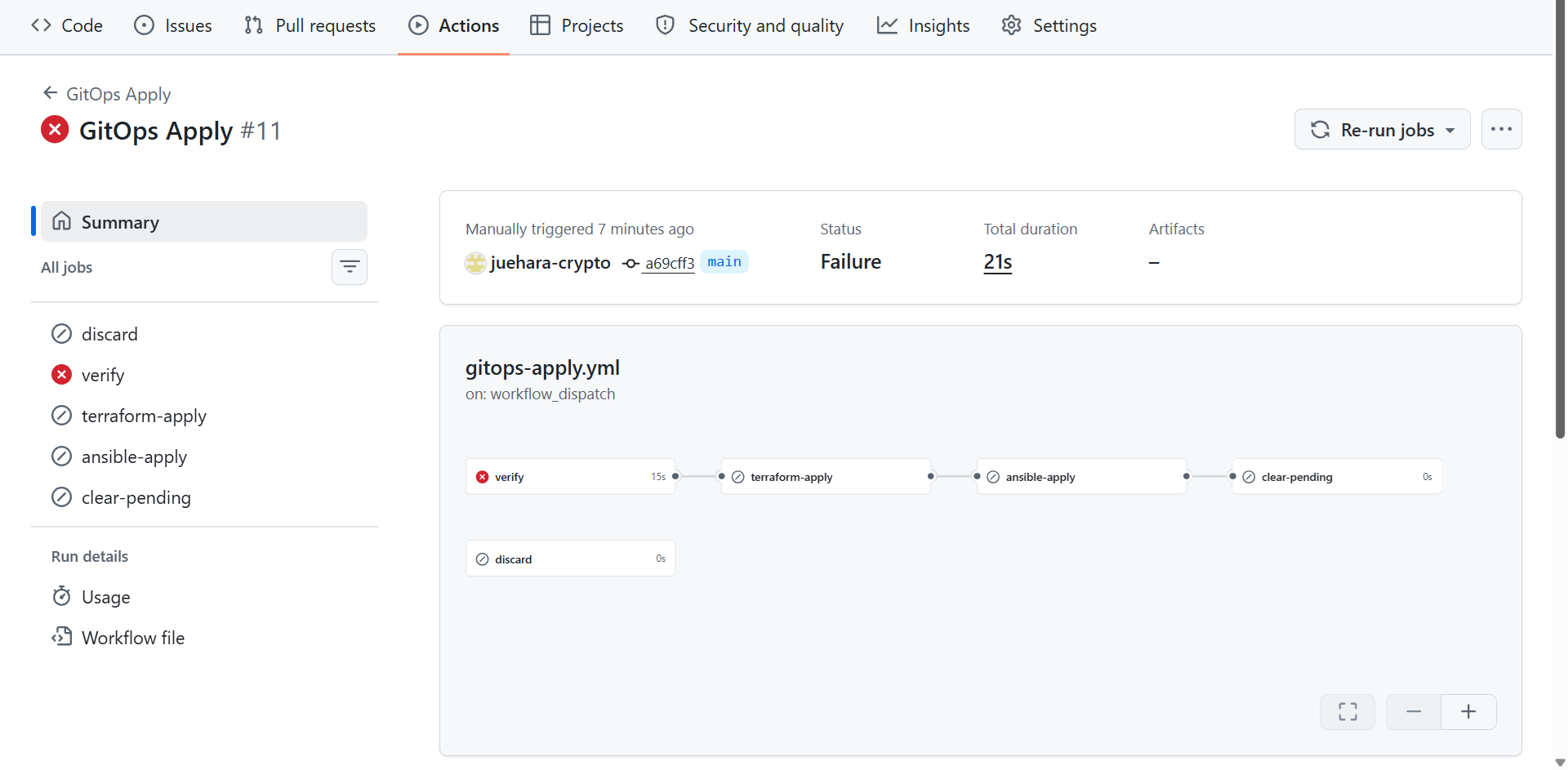Image resolution: width=1568 pixels, height=770 pixels.
Task: Click the main branch label
Action: [x=724, y=262]
